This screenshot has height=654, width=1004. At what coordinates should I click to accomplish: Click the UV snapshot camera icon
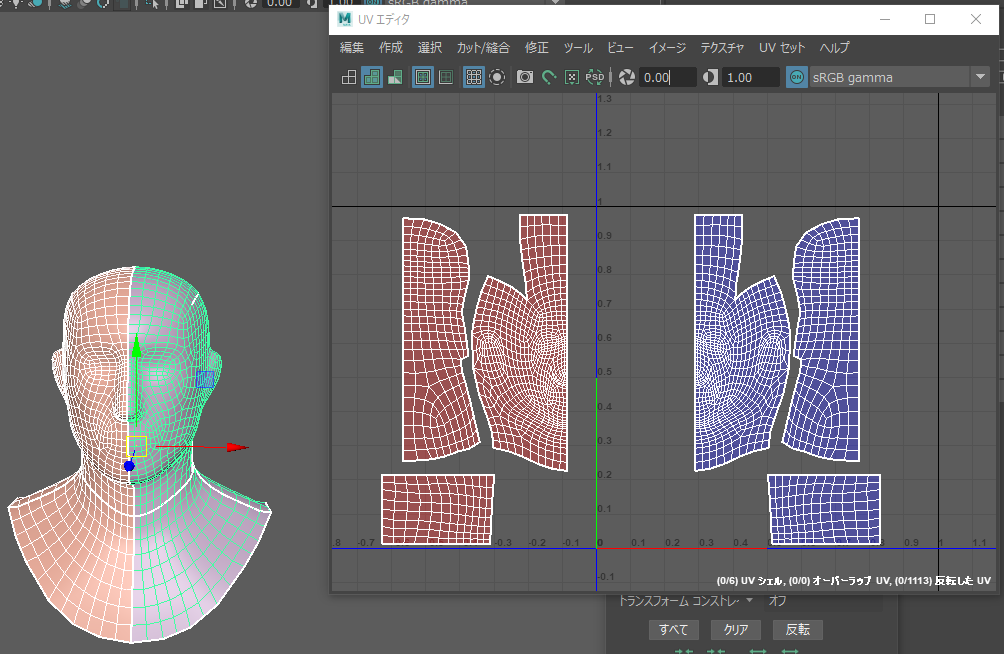pyautogui.click(x=524, y=77)
